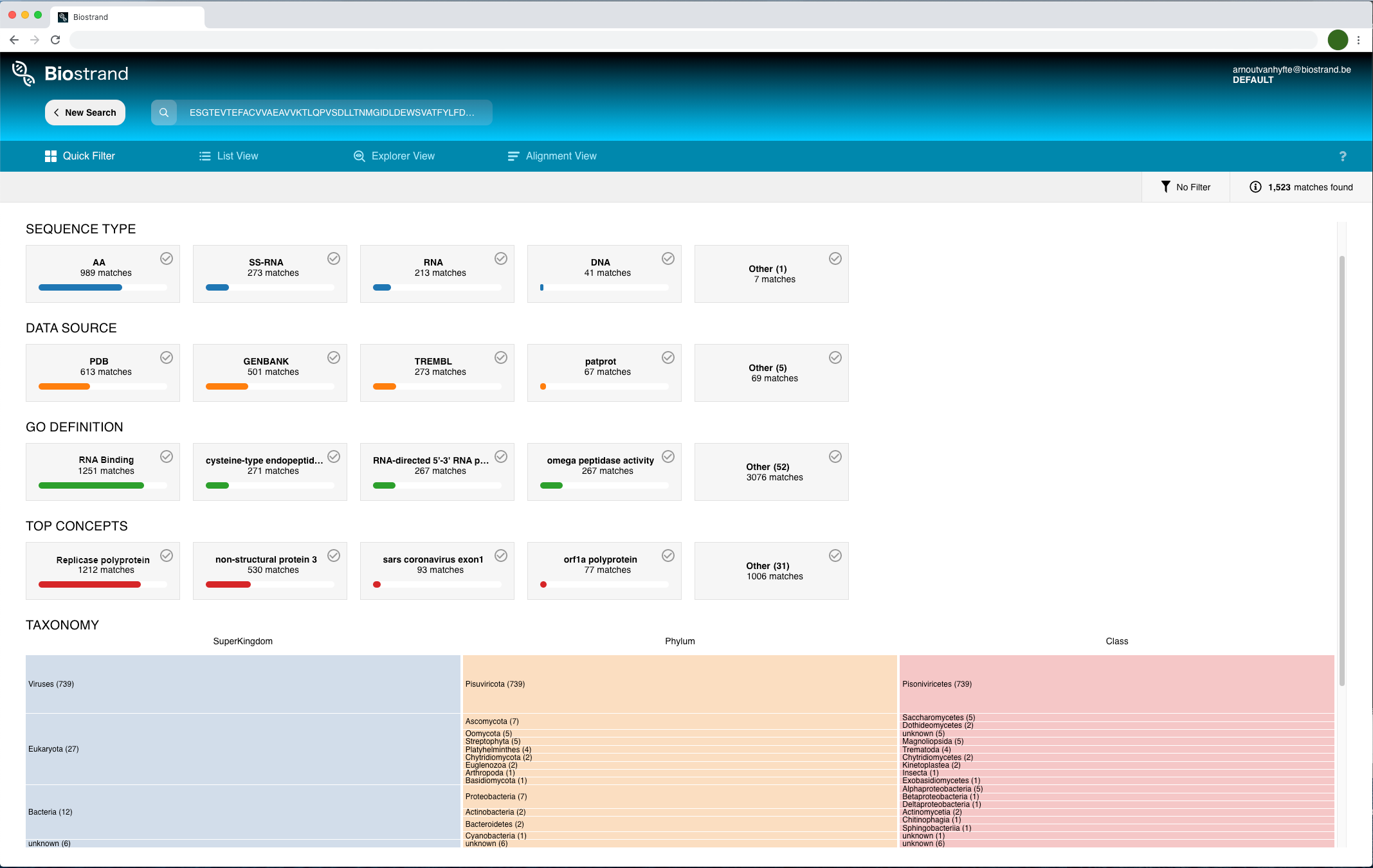Image resolution: width=1373 pixels, height=868 pixels.
Task: Select the Pisuviricota (739) phylum block
Action: (x=680, y=684)
